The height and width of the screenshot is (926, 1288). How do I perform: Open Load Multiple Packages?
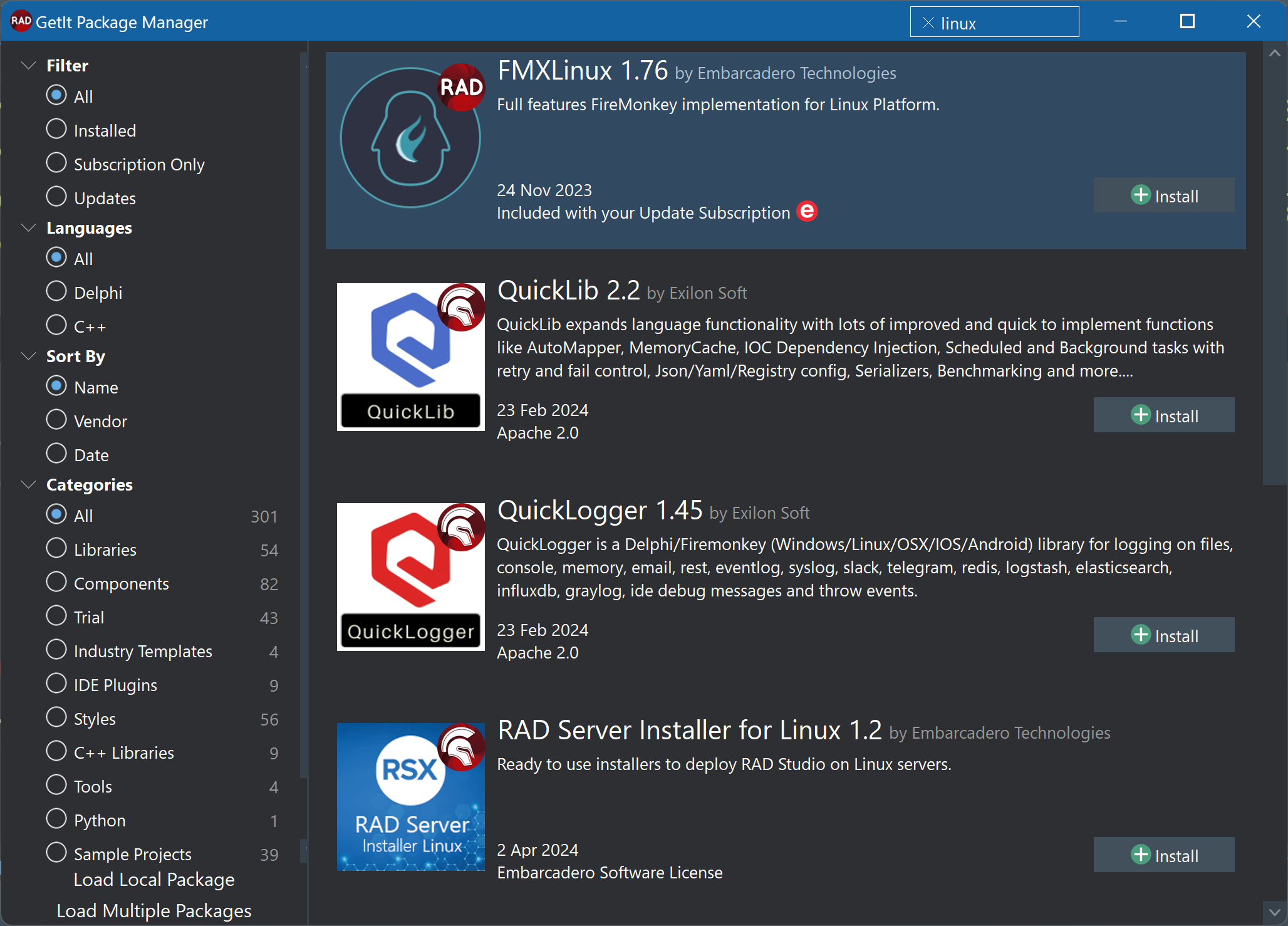pos(154,911)
